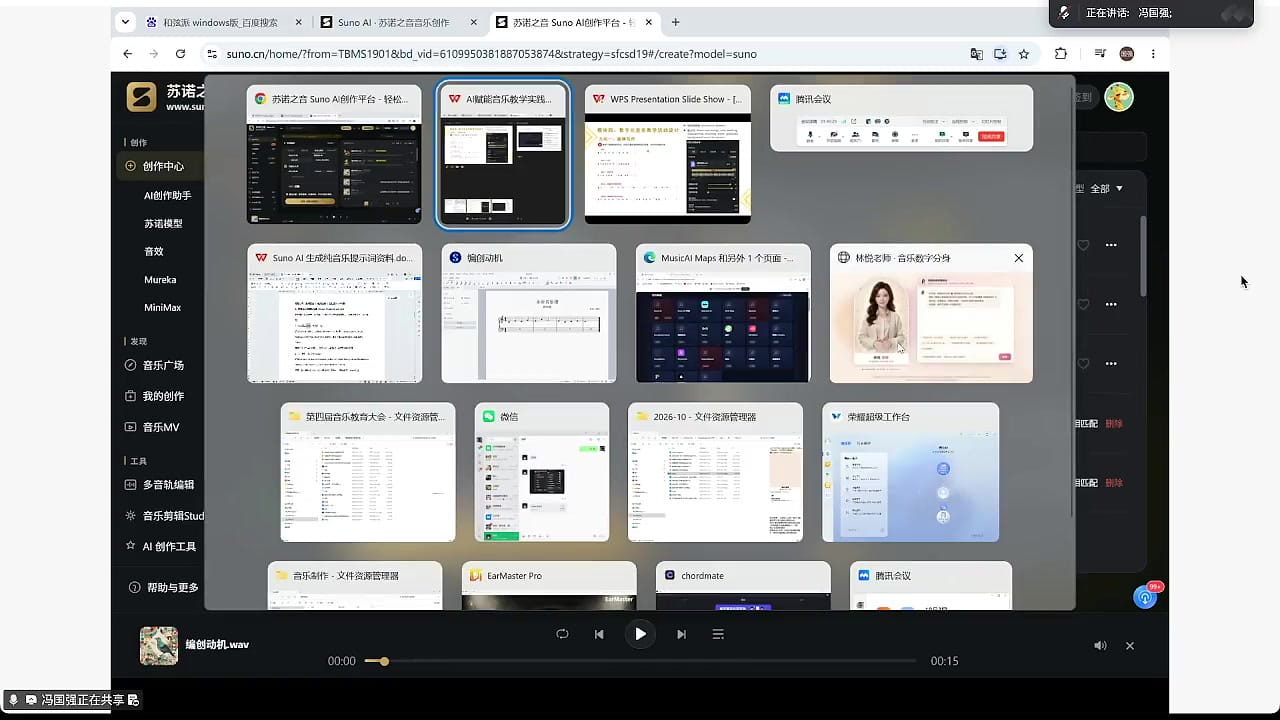Image resolution: width=1280 pixels, height=720 pixels.
Task: Open 音乐剪辑Studio tool in sidebar
Action: (163, 516)
